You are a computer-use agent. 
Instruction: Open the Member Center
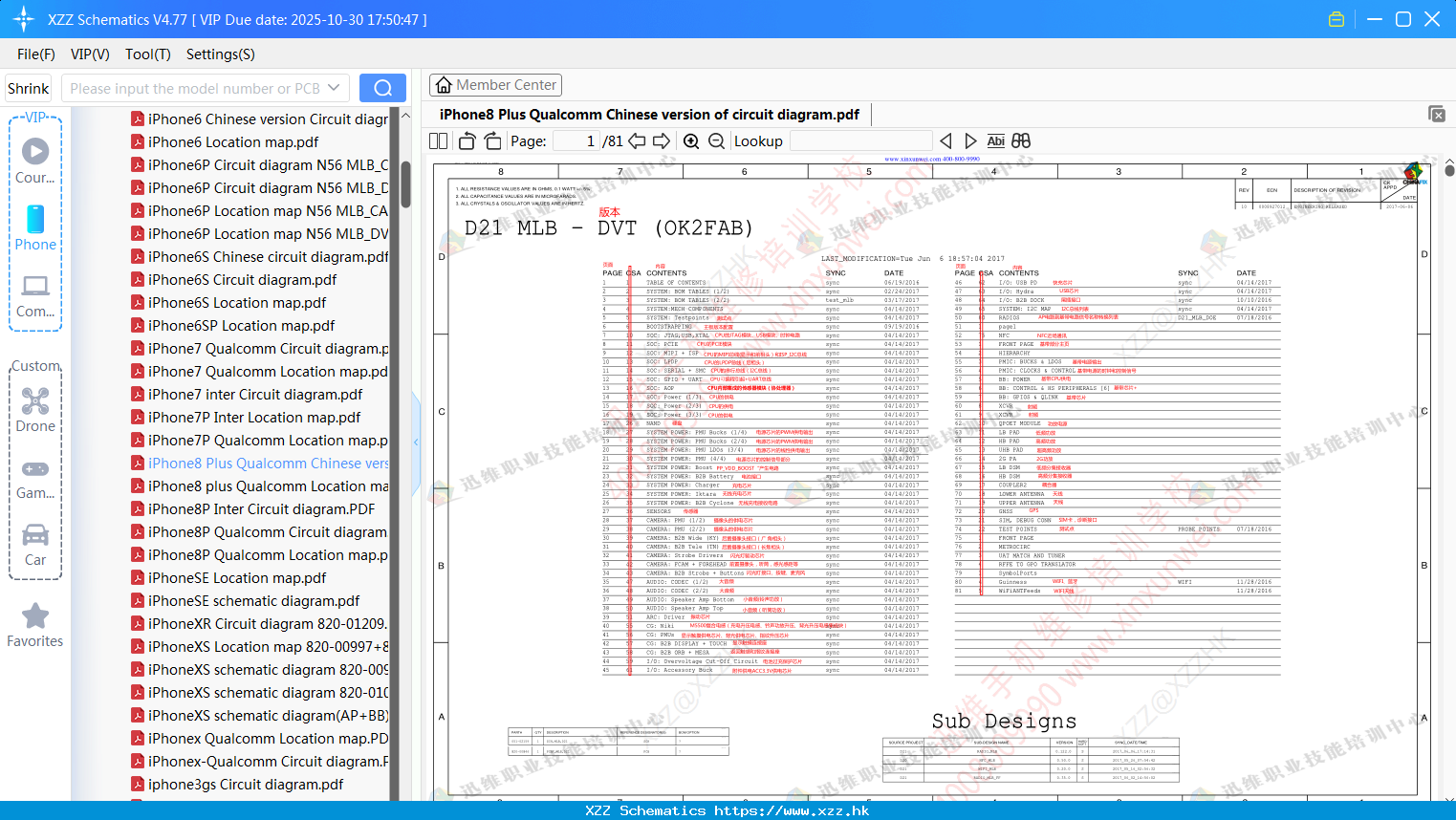(x=495, y=85)
